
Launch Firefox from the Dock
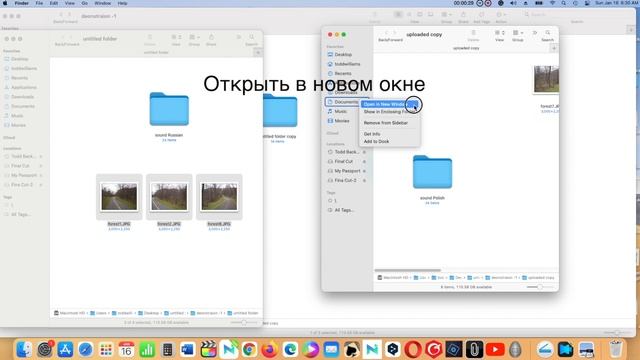tap(269, 349)
